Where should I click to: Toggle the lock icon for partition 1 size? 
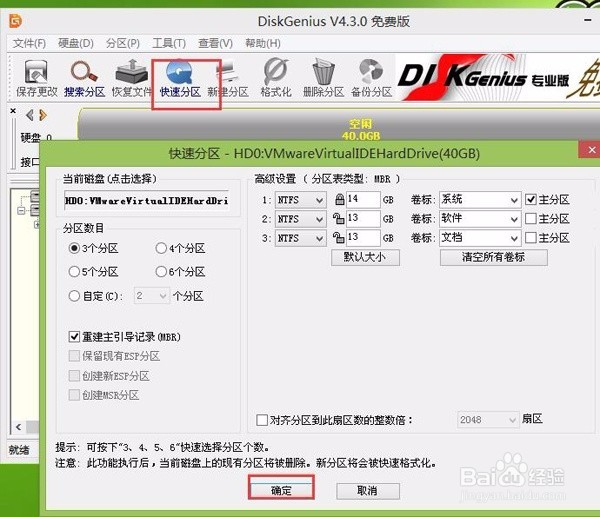point(339,199)
